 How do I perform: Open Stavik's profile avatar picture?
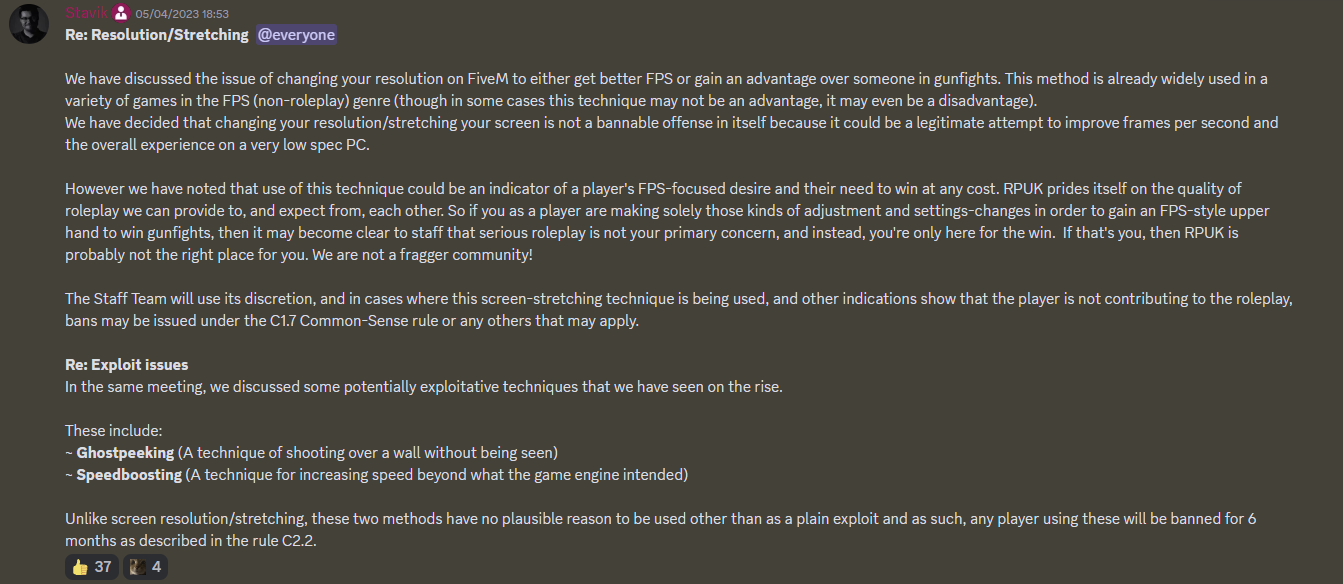(29, 23)
